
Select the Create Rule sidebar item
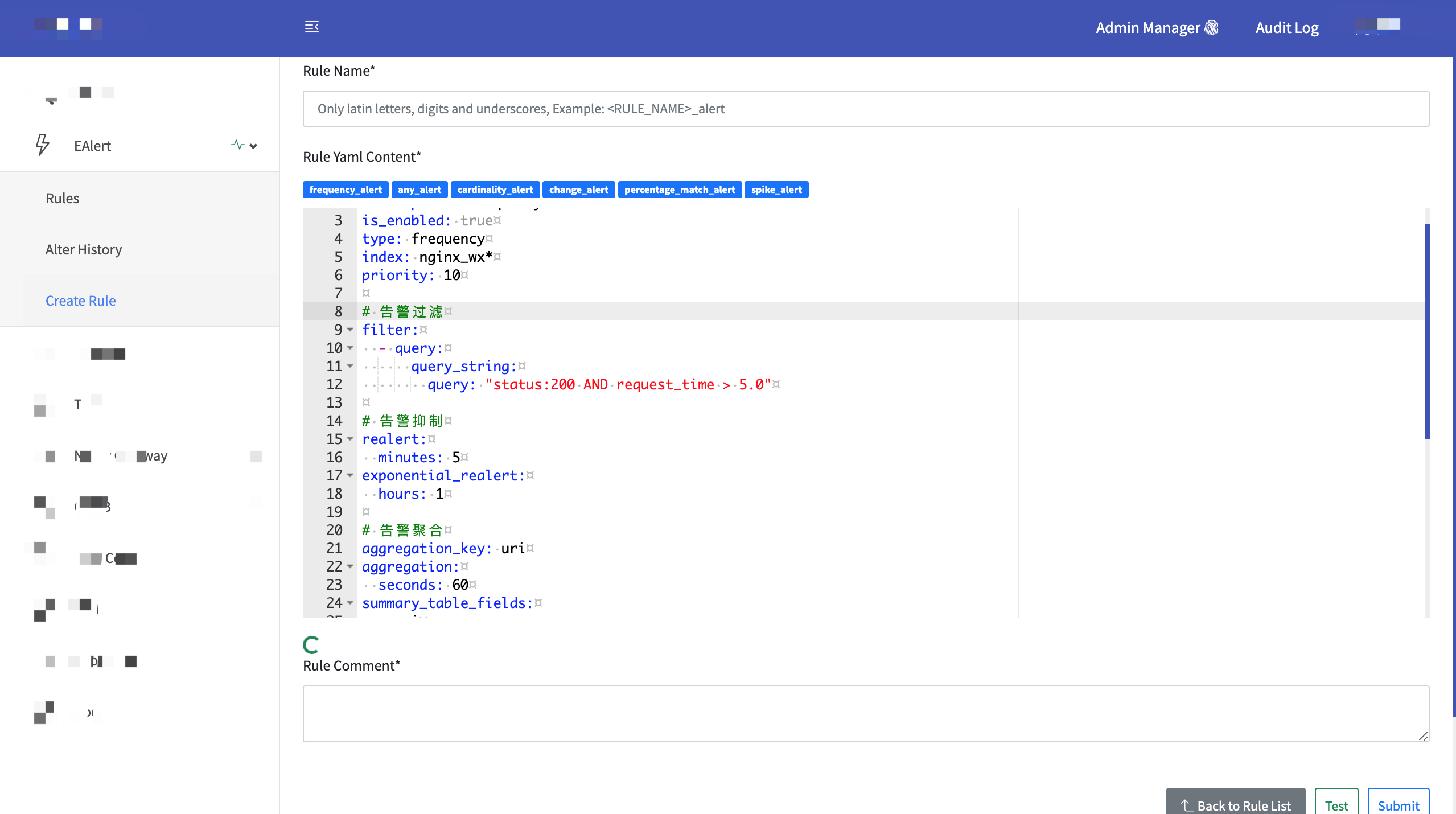80,301
